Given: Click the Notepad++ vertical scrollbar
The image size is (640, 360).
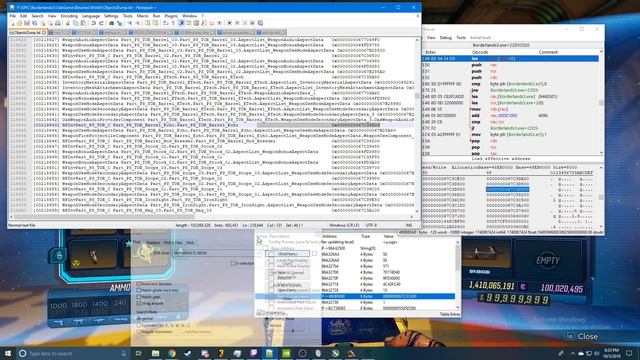Looking at the screenshot, I should coord(417,124).
